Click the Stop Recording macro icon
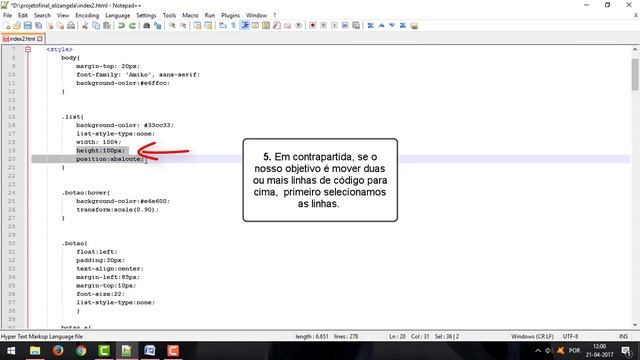 (x=323, y=25)
